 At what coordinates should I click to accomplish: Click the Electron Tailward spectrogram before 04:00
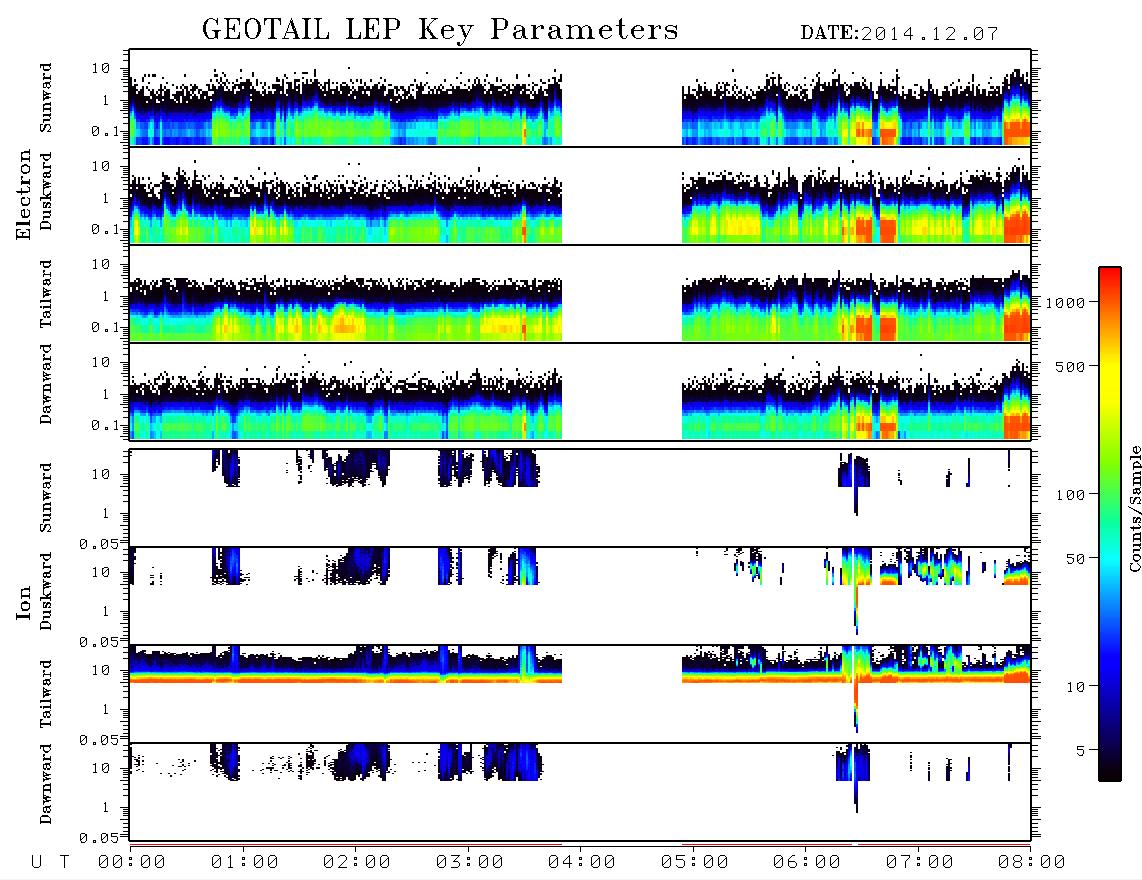pos(346,309)
